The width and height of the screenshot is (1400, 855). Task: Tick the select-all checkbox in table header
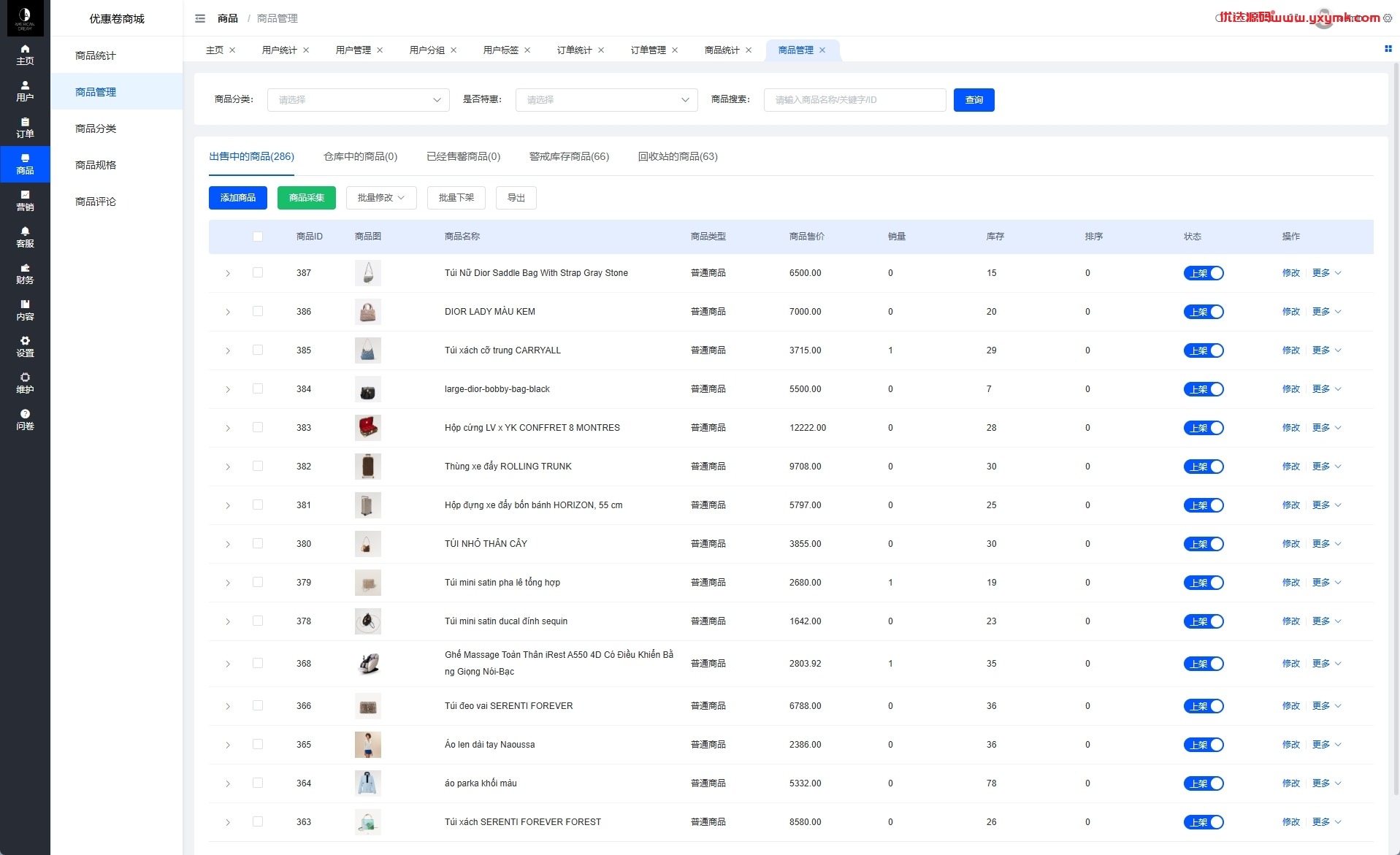258,237
